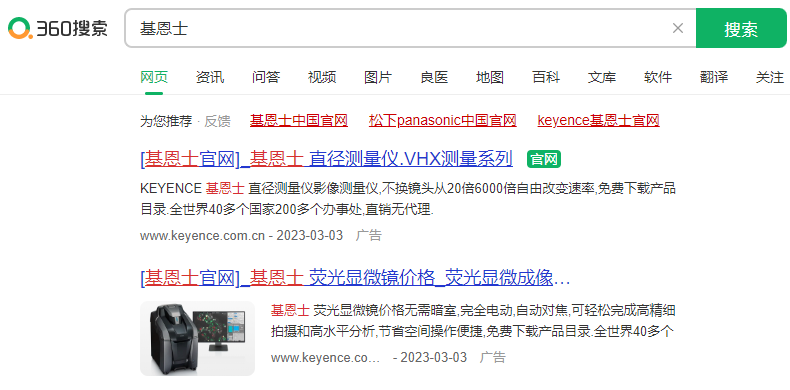
Task: Select the 网页 tab
Action: pyautogui.click(x=154, y=77)
